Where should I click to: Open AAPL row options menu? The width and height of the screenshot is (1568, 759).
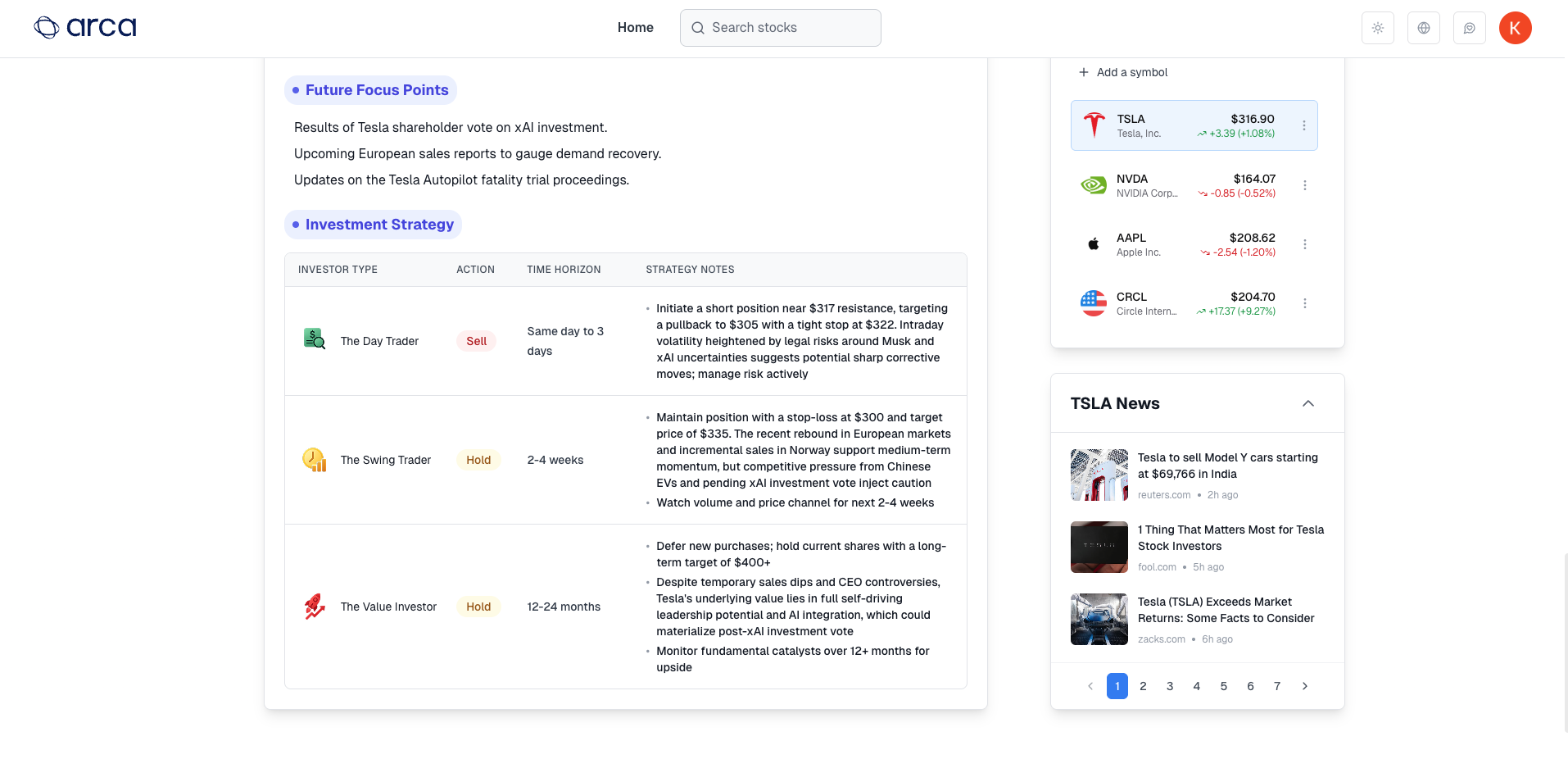click(1305, 244)
